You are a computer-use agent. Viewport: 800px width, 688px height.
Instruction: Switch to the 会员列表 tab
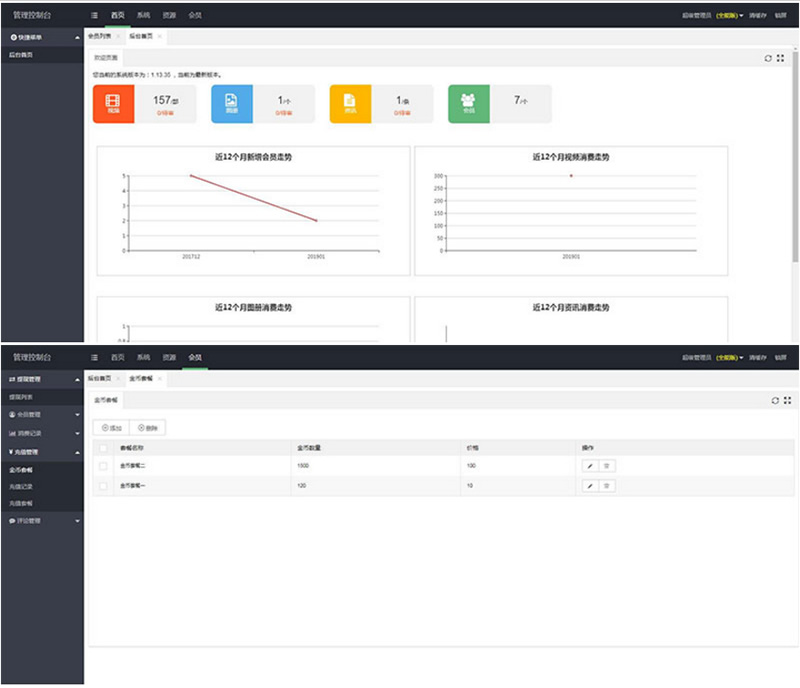click(100, 36)
